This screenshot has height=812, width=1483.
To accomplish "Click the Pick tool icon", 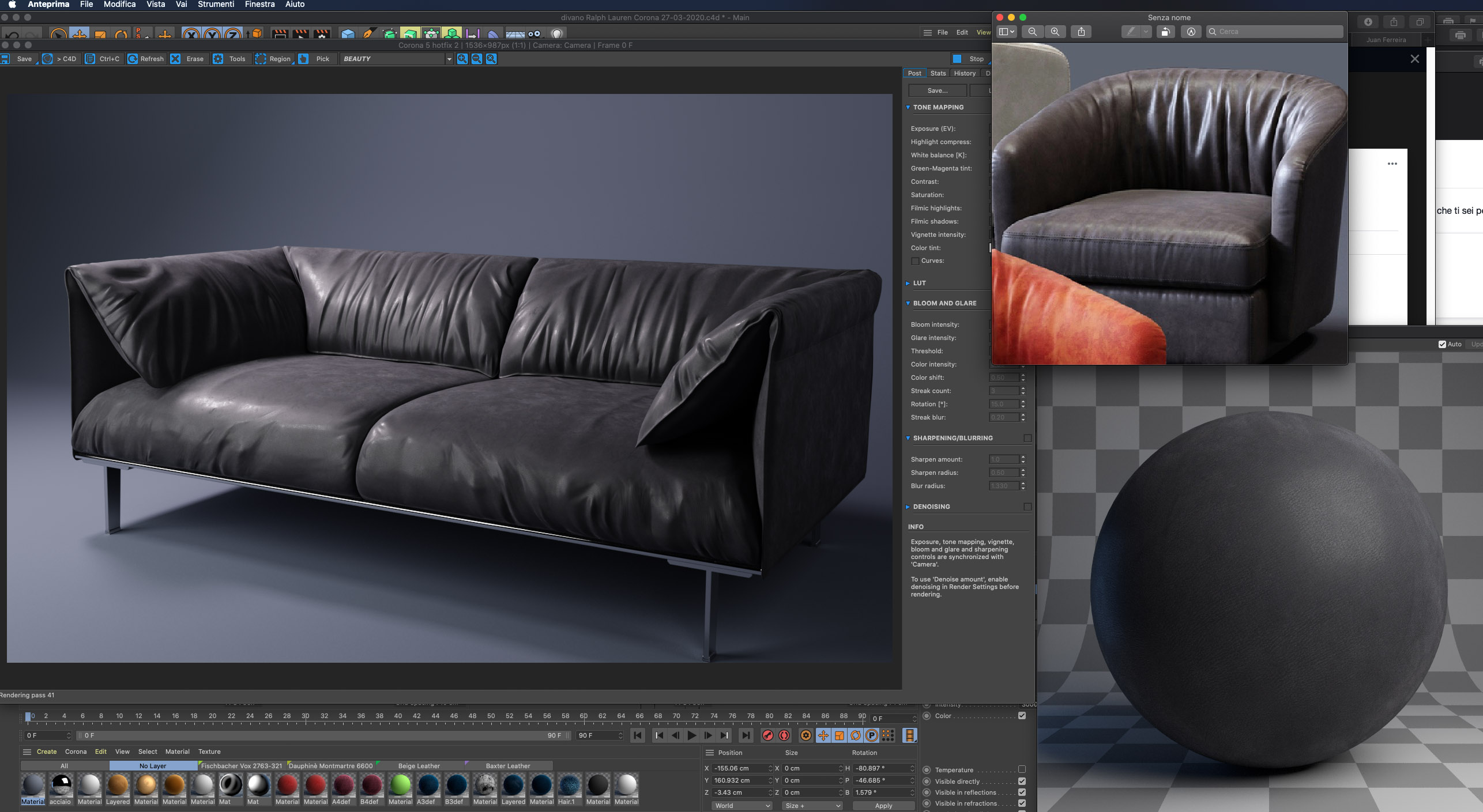I will (x=303, y=59).
